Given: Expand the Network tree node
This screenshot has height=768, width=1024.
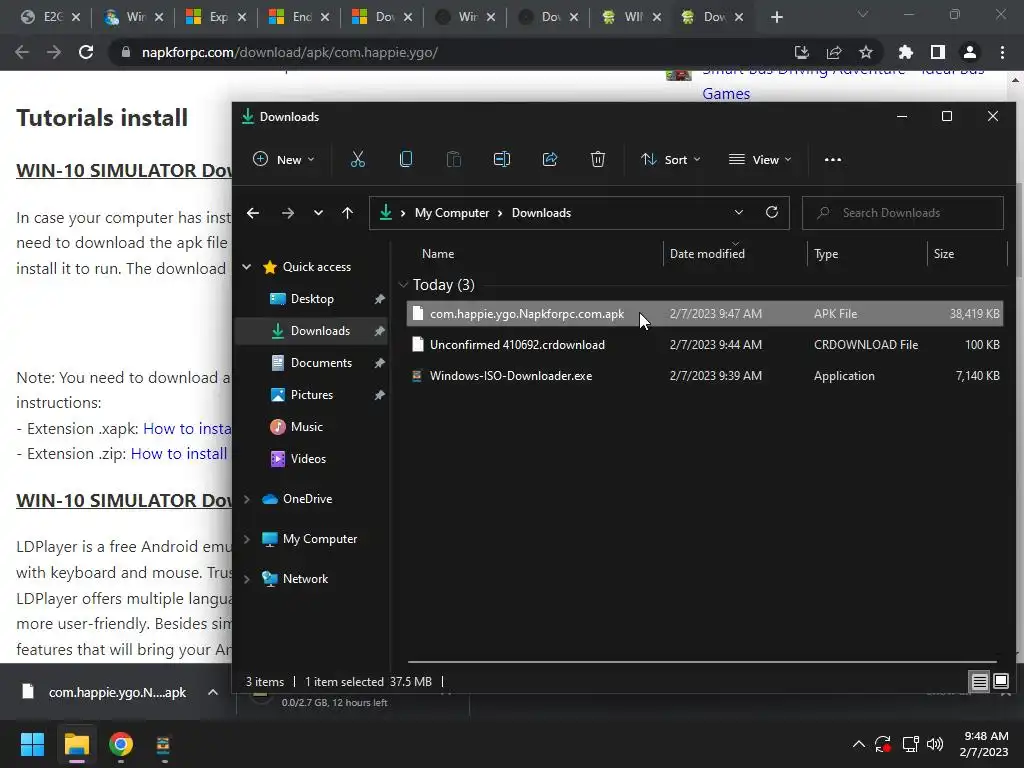Looking at the screenshot, I should pyautogui.click(x=247, y=579).
